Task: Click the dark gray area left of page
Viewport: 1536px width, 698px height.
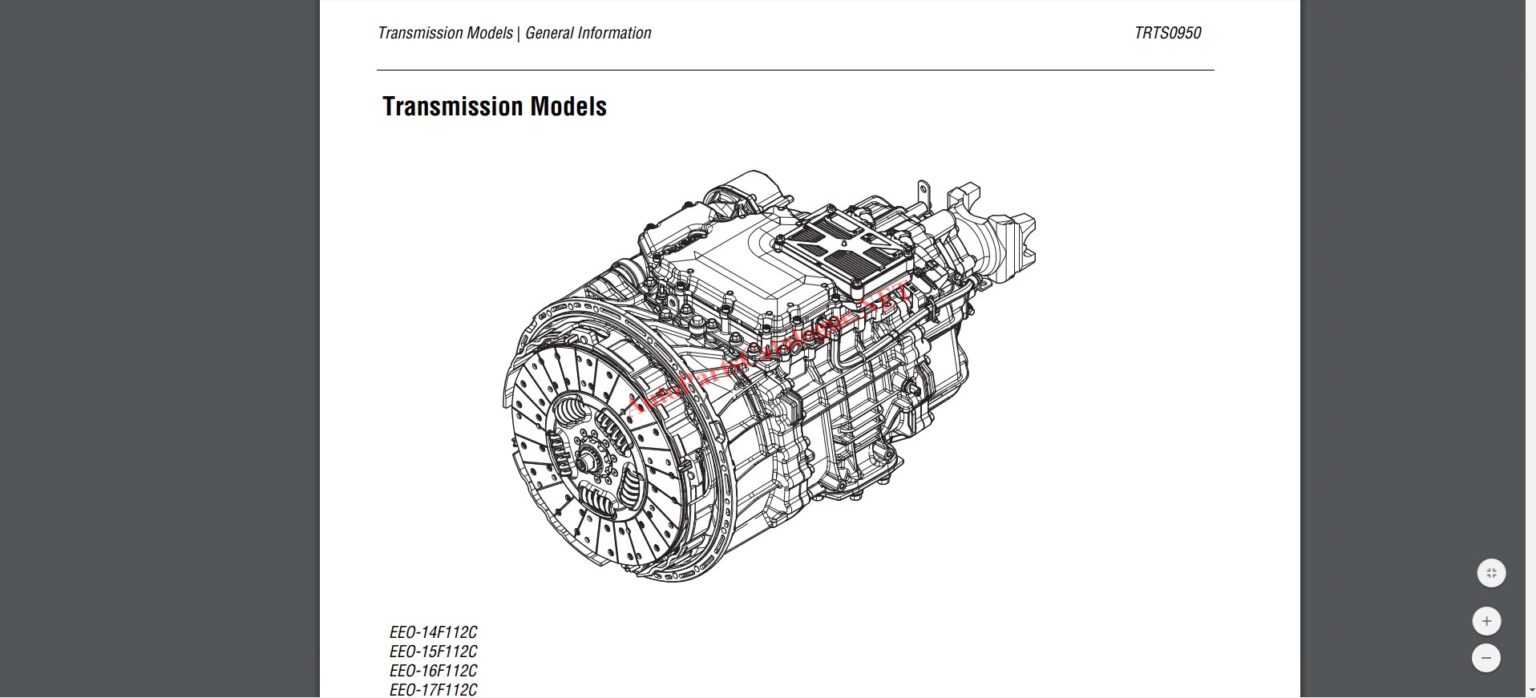Action: (160, 350)
